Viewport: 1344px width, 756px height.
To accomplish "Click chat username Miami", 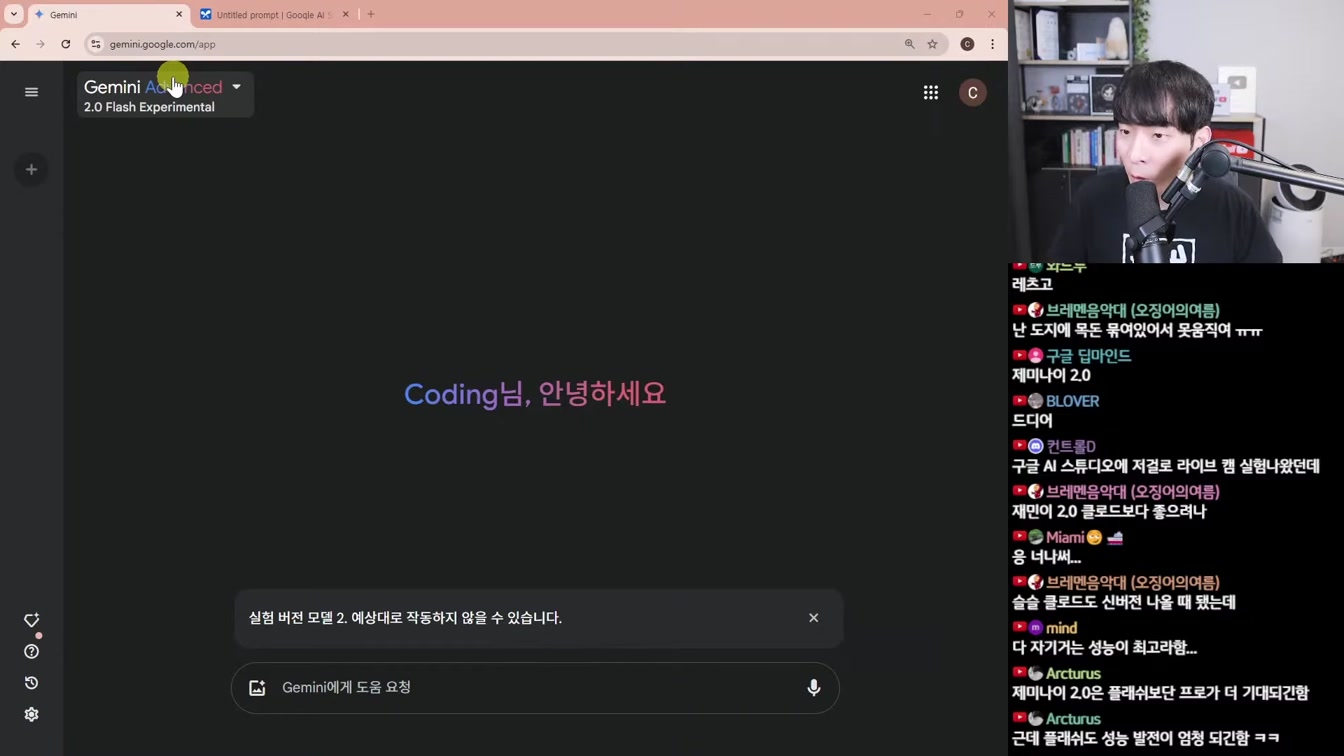I will [x=1065, y=537].
